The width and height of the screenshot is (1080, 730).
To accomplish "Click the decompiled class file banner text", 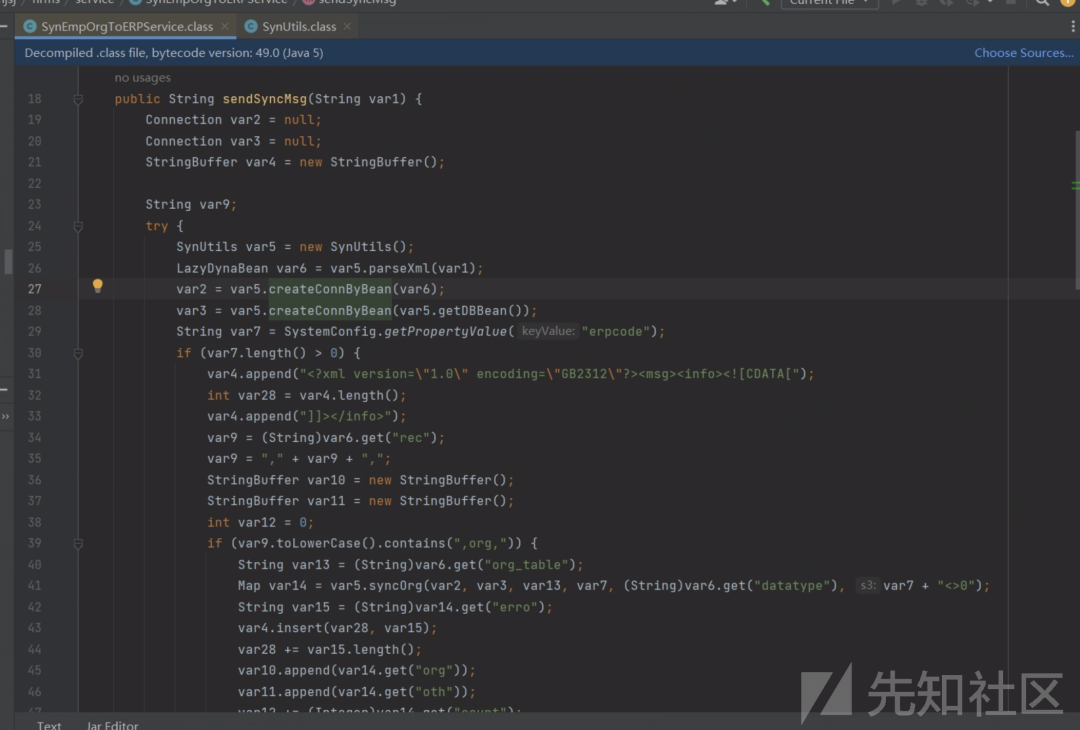I will coord(174,53).
